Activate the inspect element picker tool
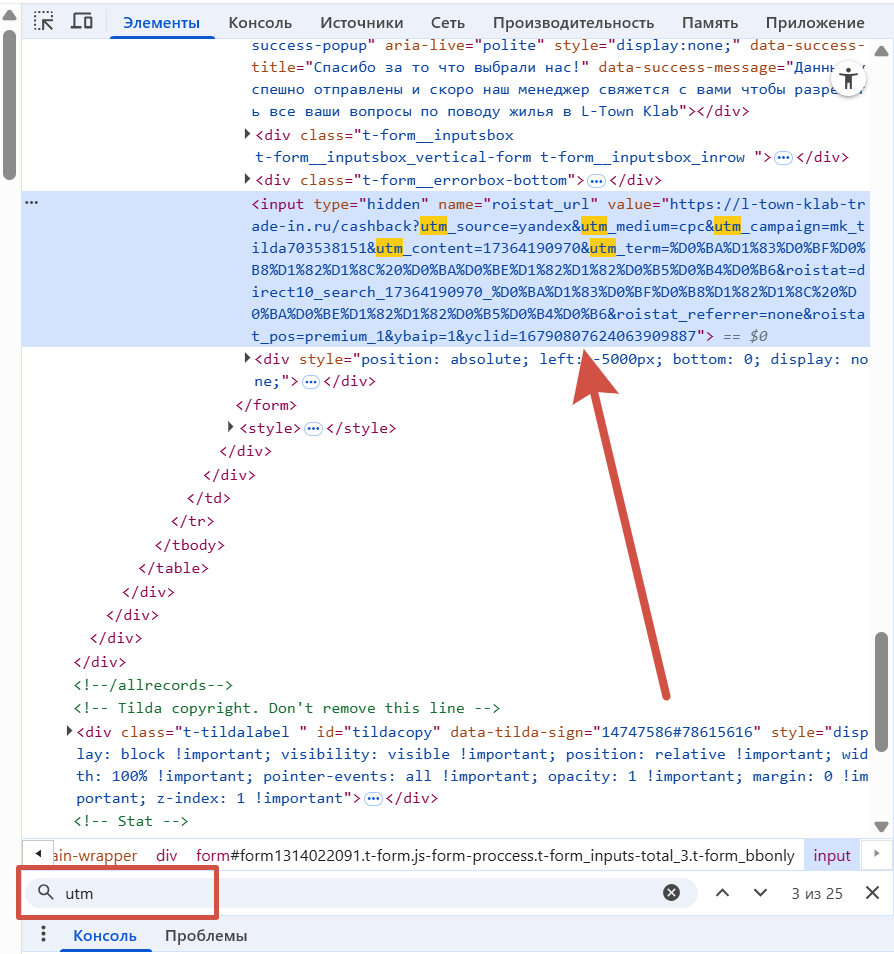This screenshot has width=894, height=954. [x=44, y=22]
